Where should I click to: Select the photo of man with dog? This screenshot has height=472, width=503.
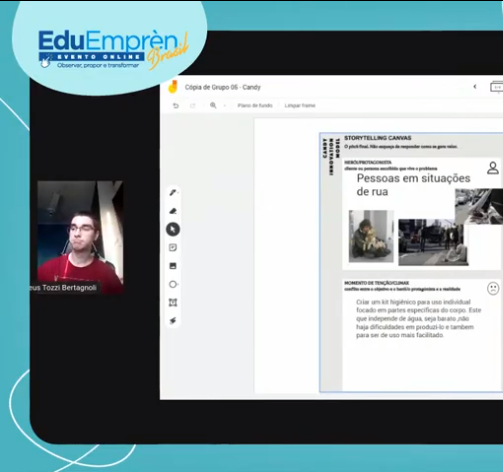(x=371, y=236)
